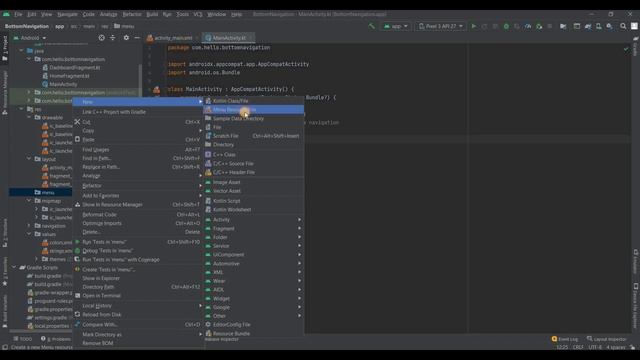
Task: Collapse the drawable folder in project tree
Action: [29, 118]
